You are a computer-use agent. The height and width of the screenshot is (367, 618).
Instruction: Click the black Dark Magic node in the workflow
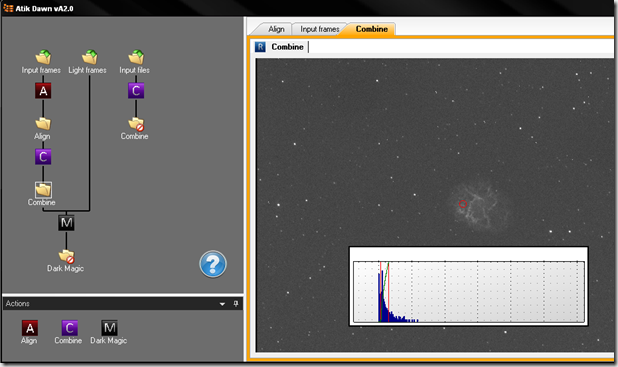tap(66, 223)
